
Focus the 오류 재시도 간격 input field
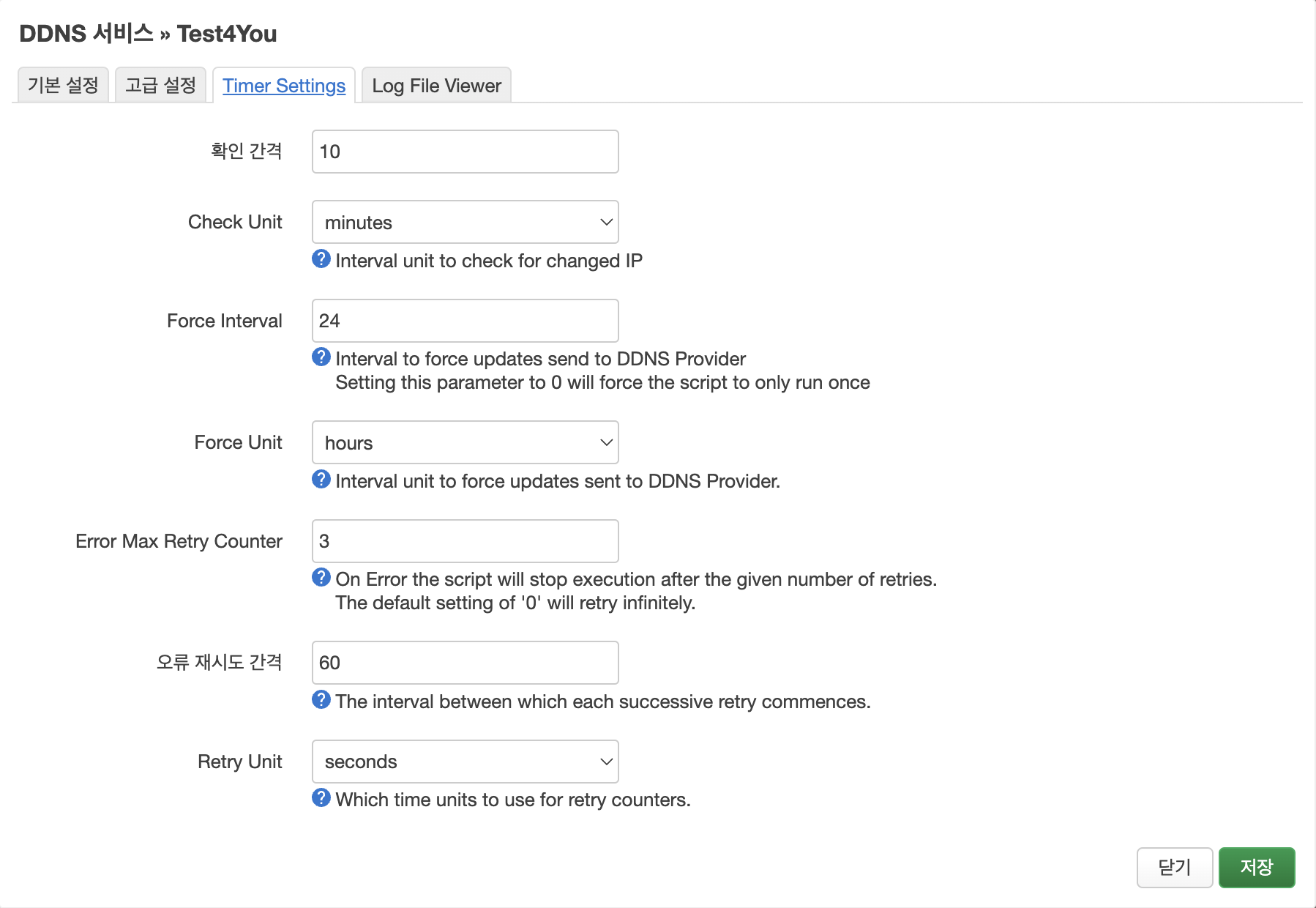tap(466, 663)
